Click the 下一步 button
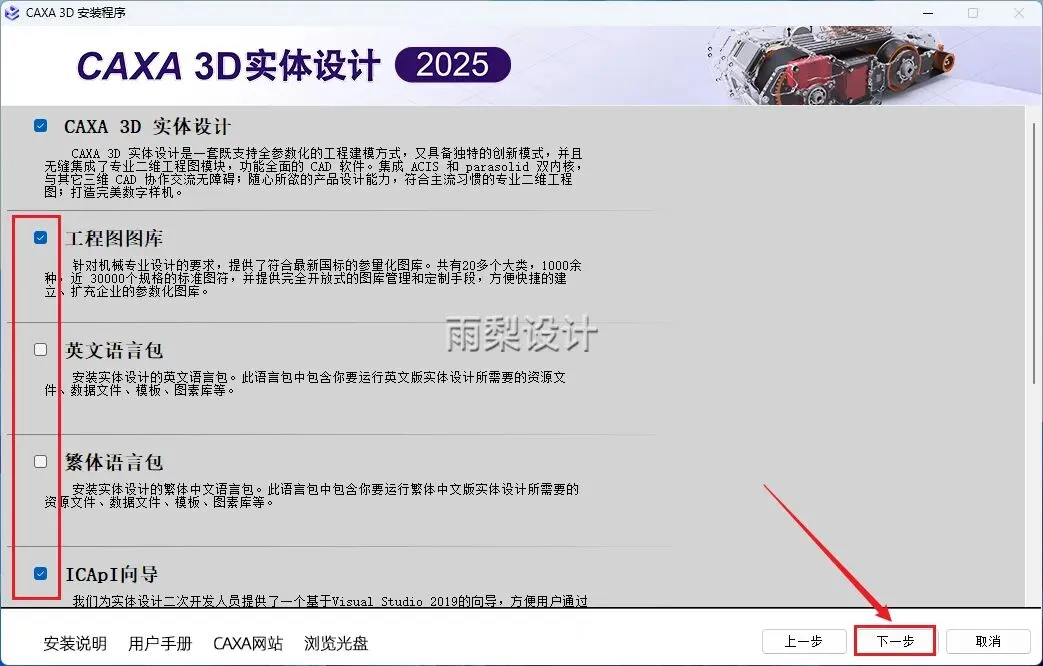The width and height of the screenshot is (1043, 666). coord(895,641)
